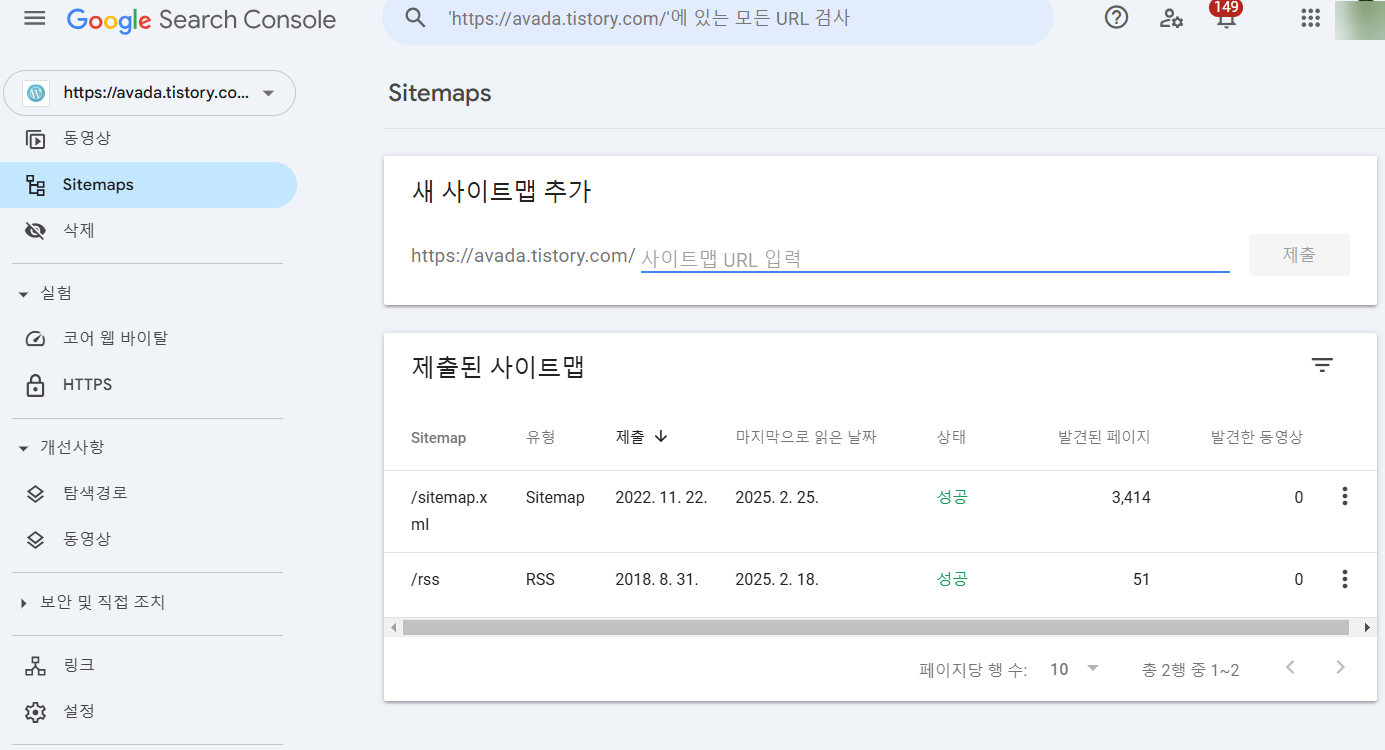Viewport: 1385px width, 750px height.
Task: Click the sitemap URL input field
Action: (935, 258)
